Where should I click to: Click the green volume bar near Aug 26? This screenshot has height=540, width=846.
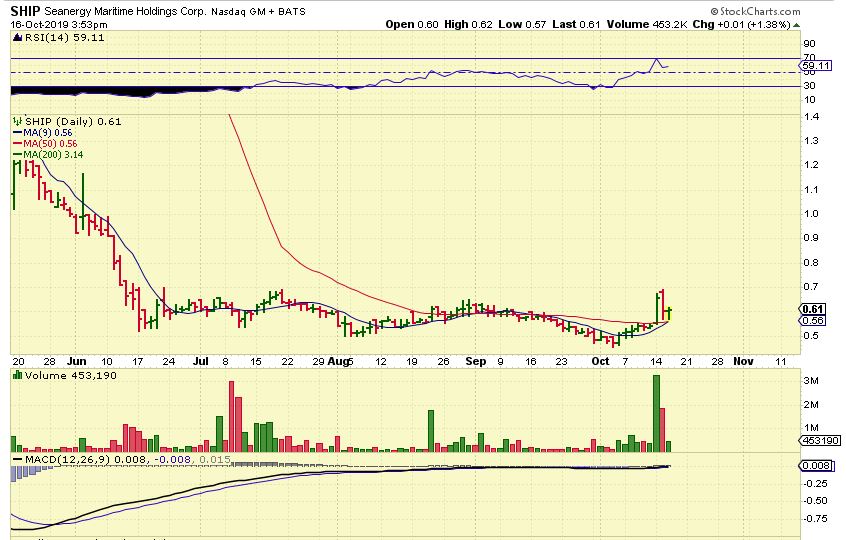coord(431,431)
